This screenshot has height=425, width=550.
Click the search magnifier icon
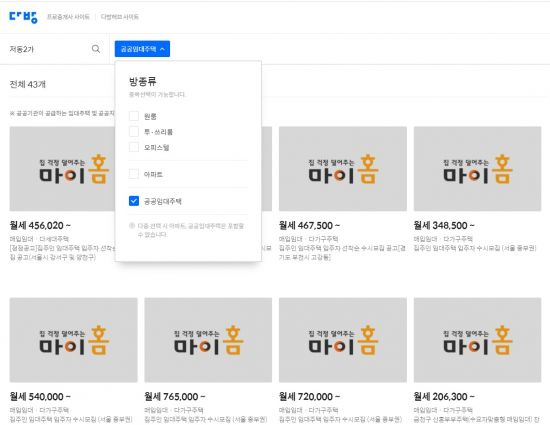click(x=96, y=49)
